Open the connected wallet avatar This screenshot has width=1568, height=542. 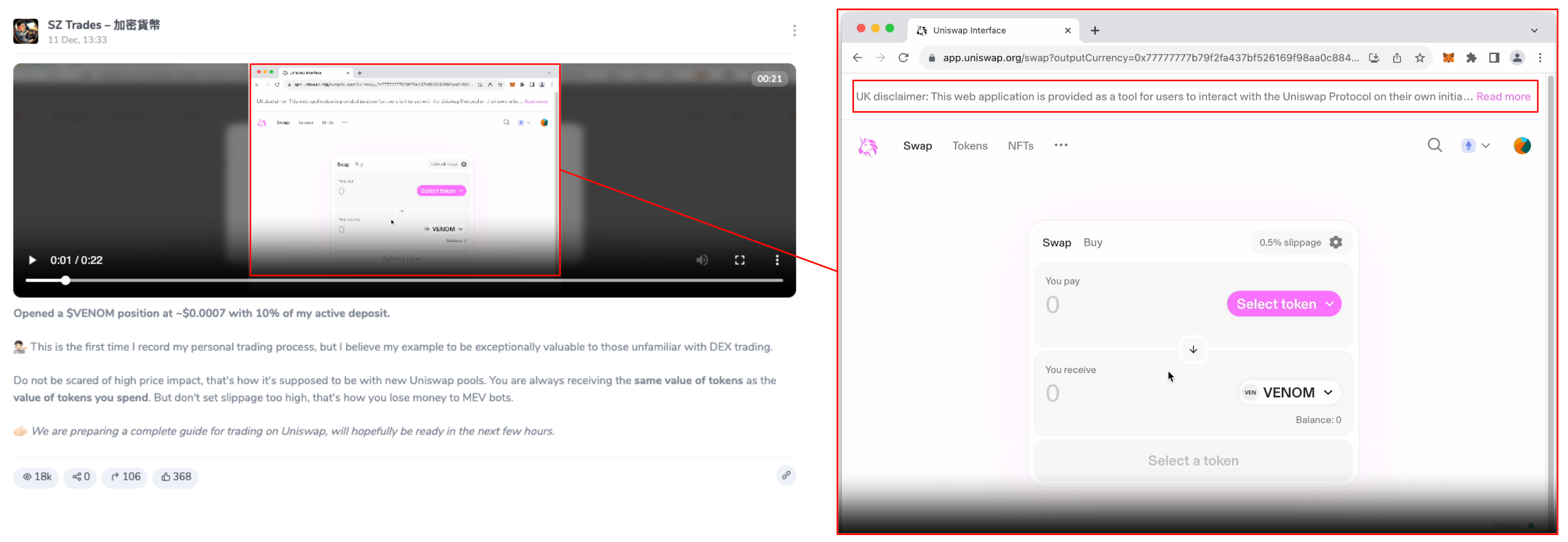click(1522, 146)
